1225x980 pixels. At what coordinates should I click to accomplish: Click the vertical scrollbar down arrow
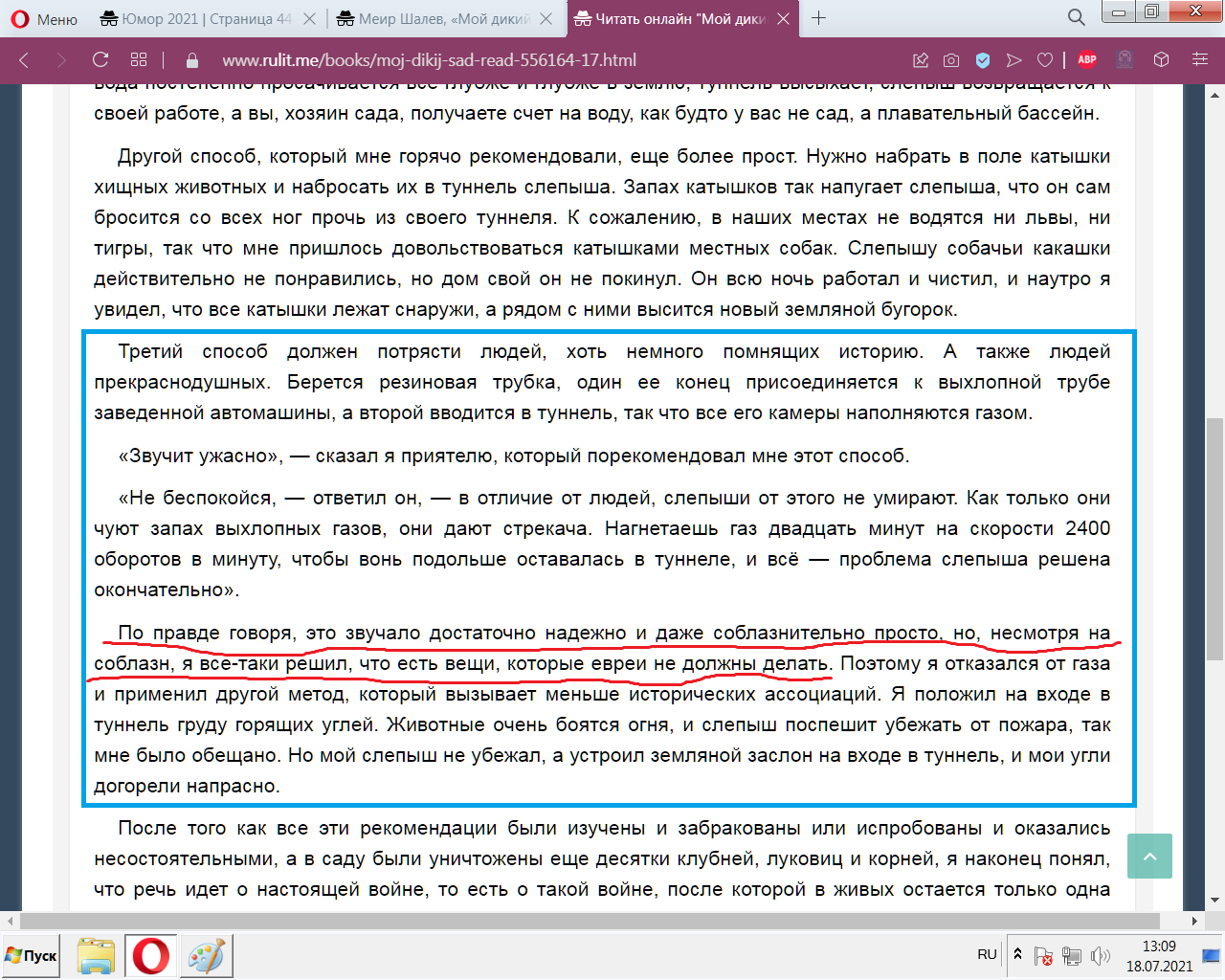1215,900
